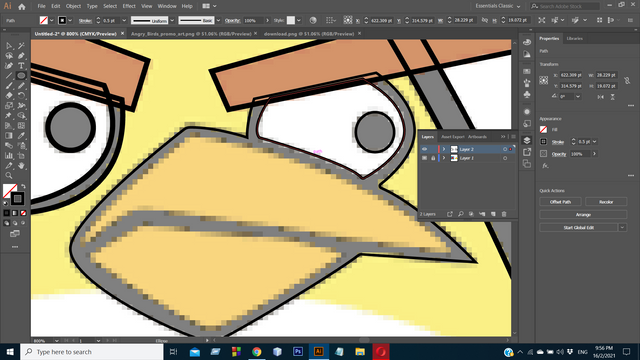Click Opacity link in Appearance
This screenshot has height=360, width=640.
559,154
